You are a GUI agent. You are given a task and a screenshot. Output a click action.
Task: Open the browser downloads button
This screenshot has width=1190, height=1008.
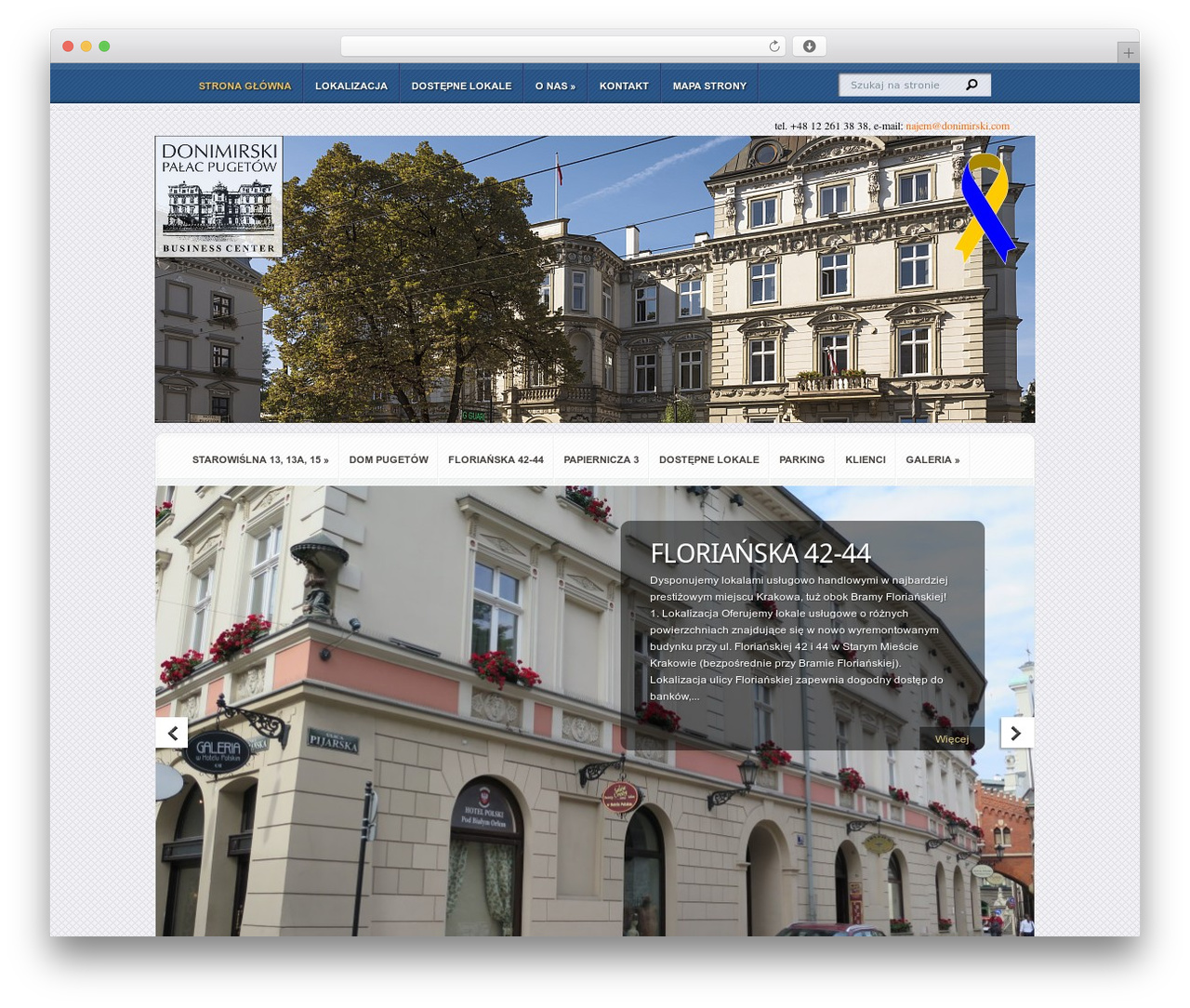(x=809, y=46)
